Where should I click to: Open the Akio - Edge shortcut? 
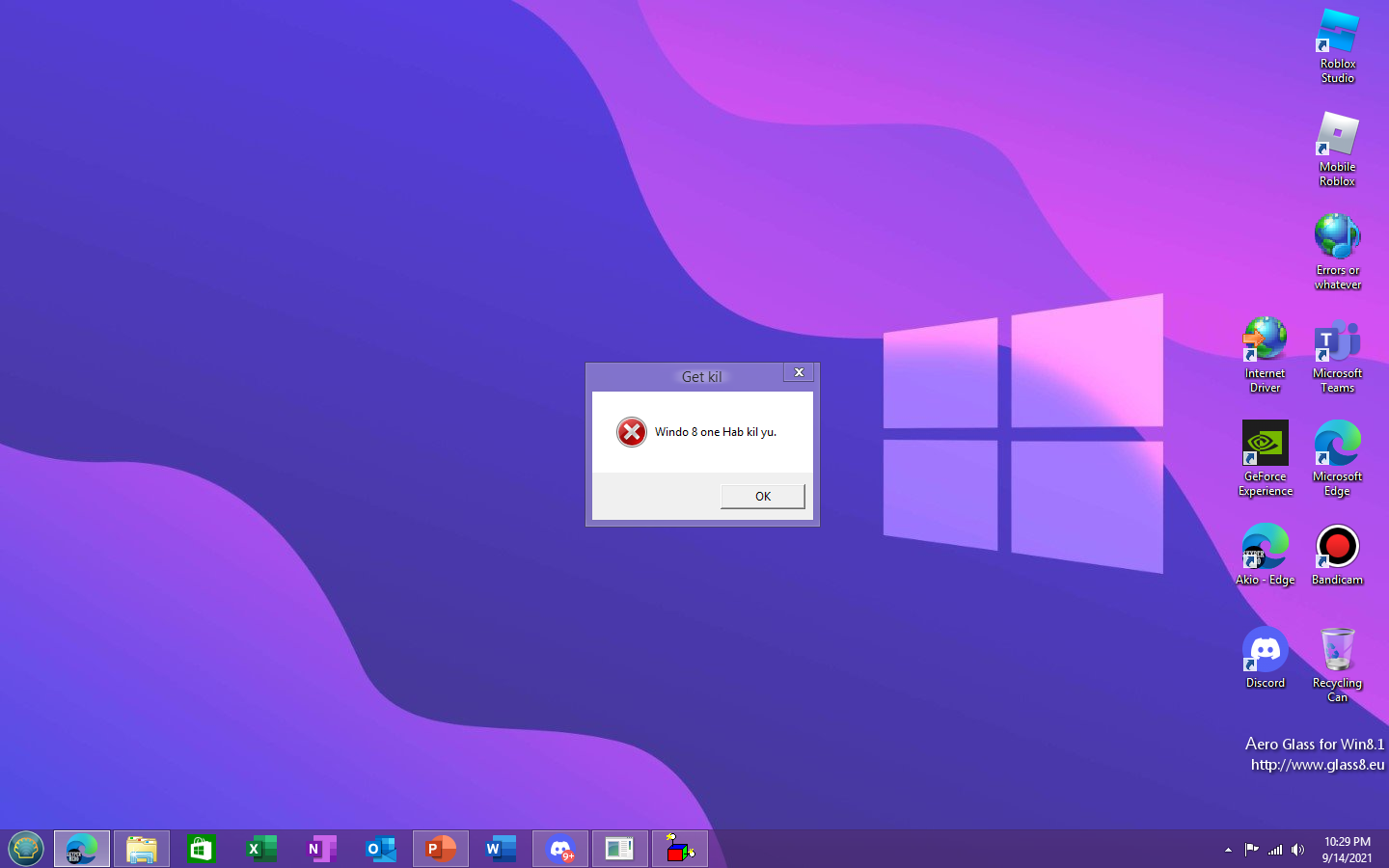(1265, 545)
